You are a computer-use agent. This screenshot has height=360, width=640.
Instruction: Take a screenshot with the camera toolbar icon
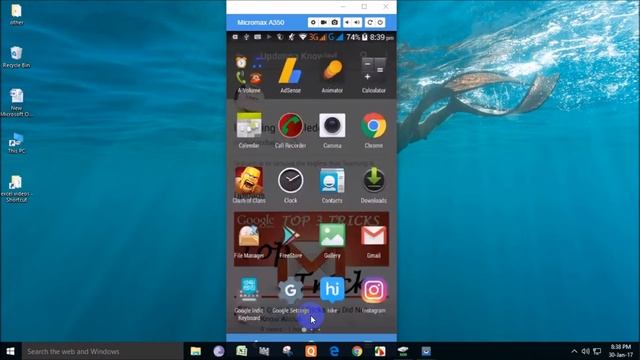(335, 22)
